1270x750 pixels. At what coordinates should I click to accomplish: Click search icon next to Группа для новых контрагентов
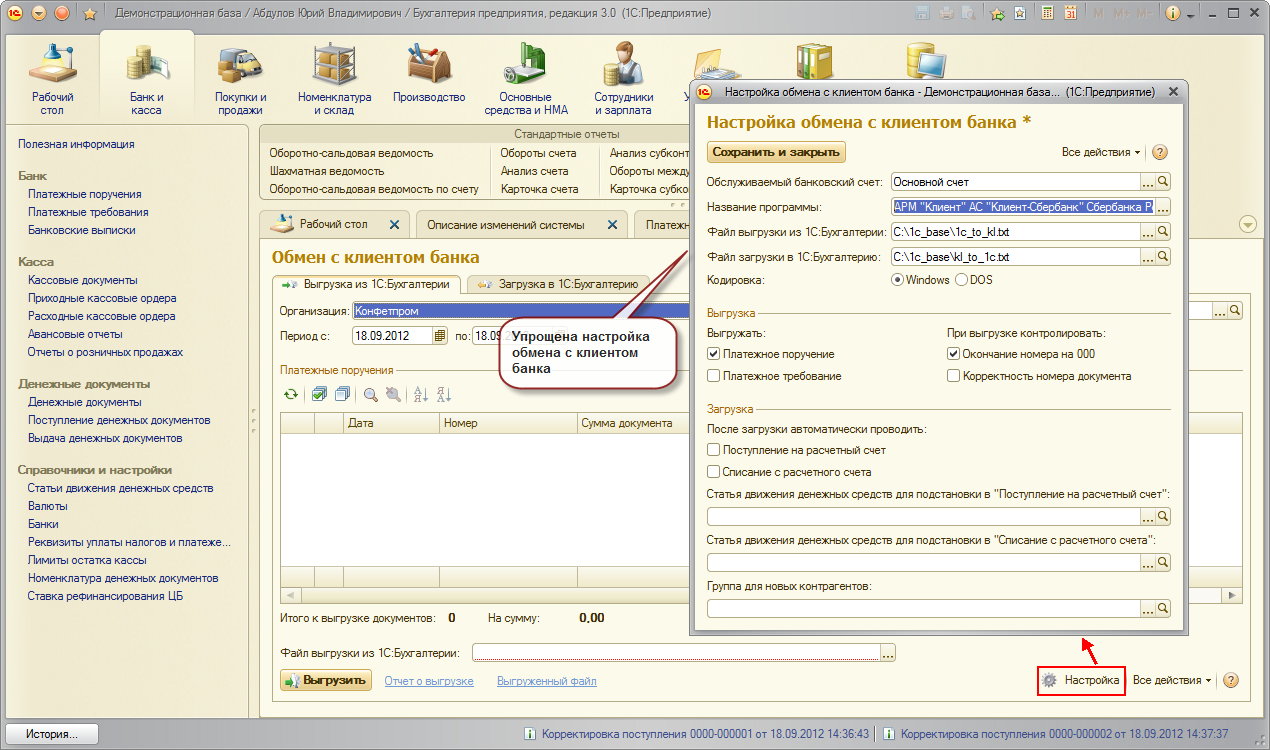[1163, 608]
